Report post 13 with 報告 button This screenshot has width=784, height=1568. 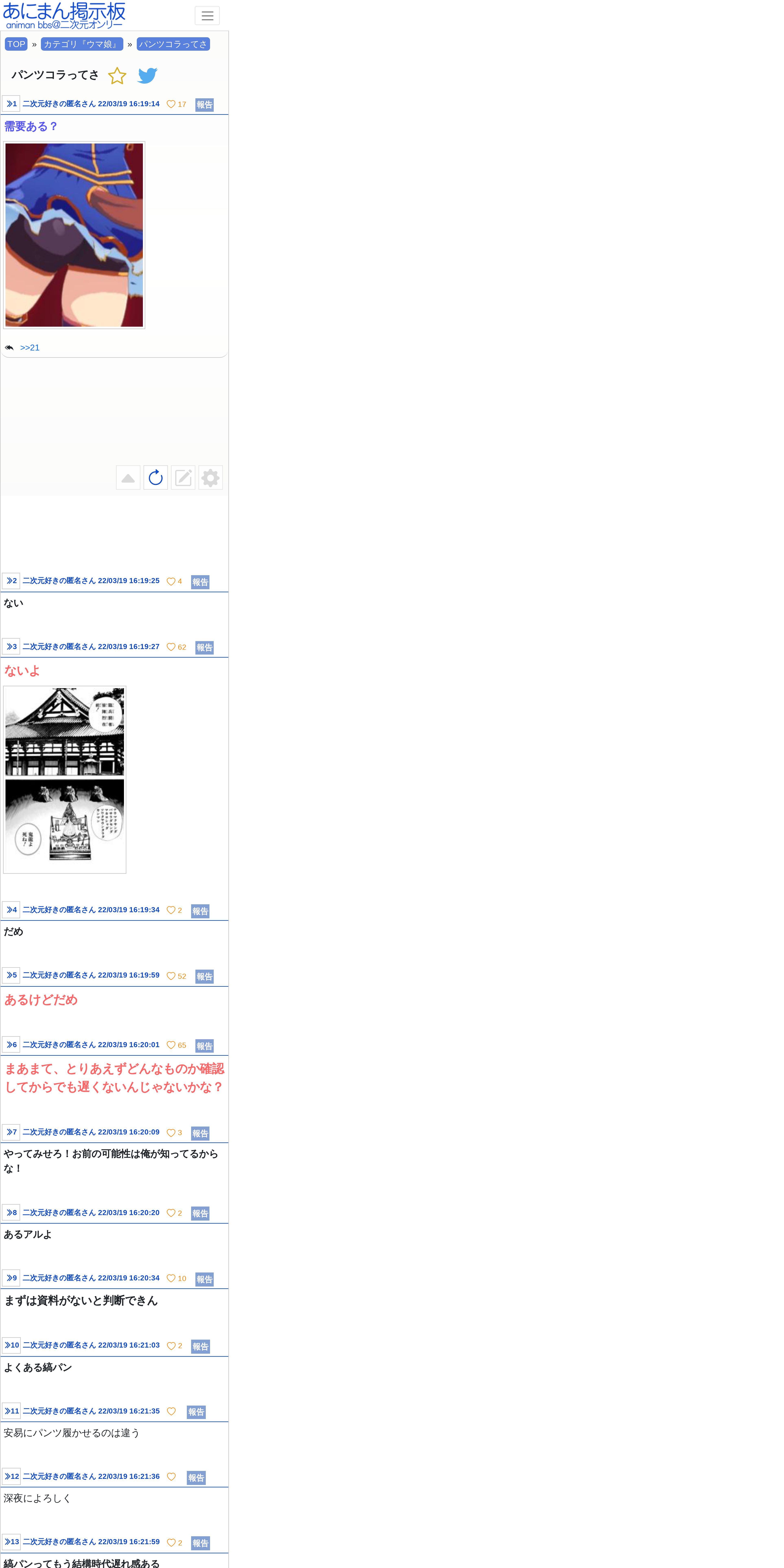coord(200,1543)
